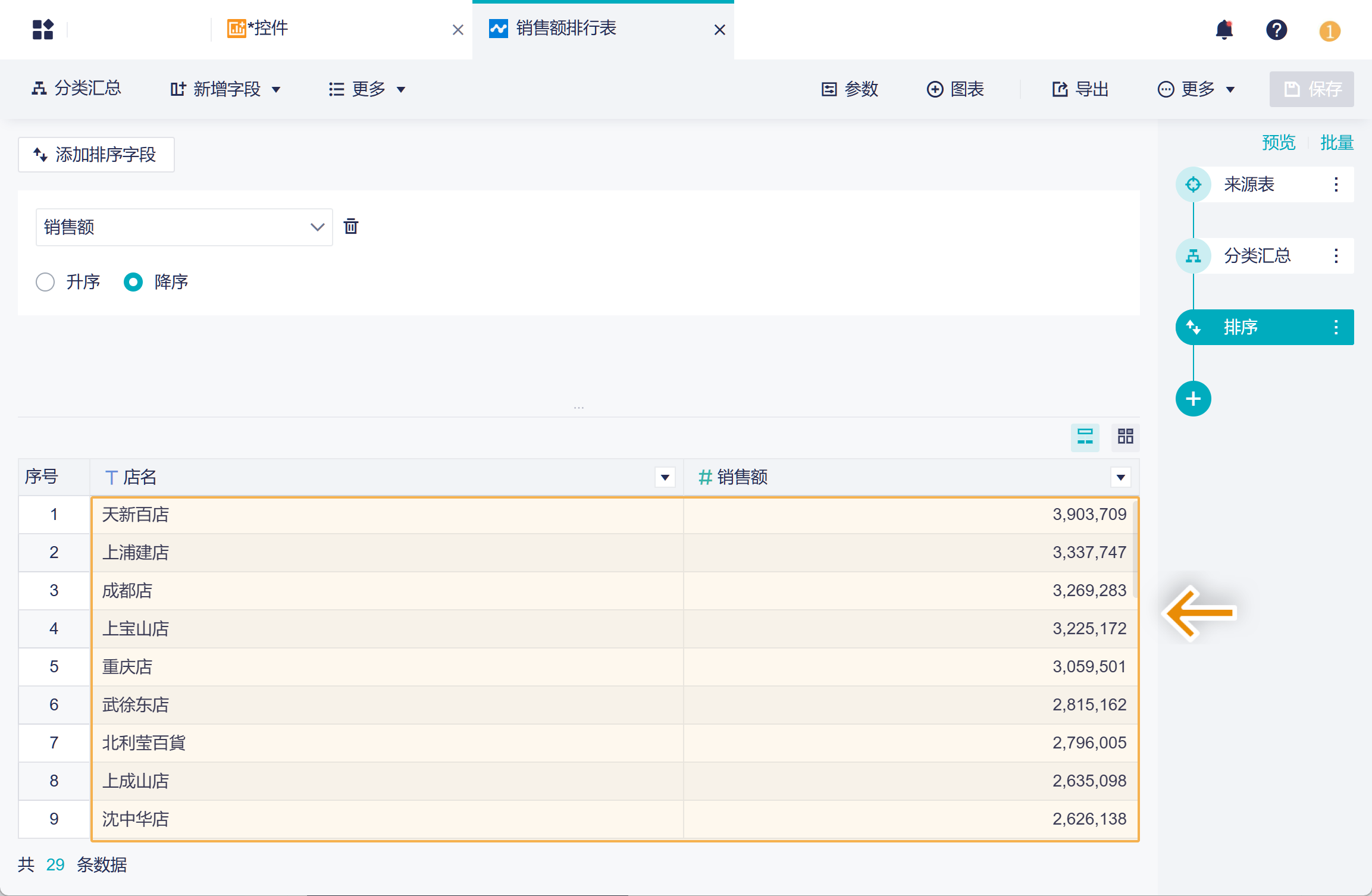This screenshot has height=896, width=1372.
Task: Click the 添加排序字段 button
Action: click(x=96, y=155)
